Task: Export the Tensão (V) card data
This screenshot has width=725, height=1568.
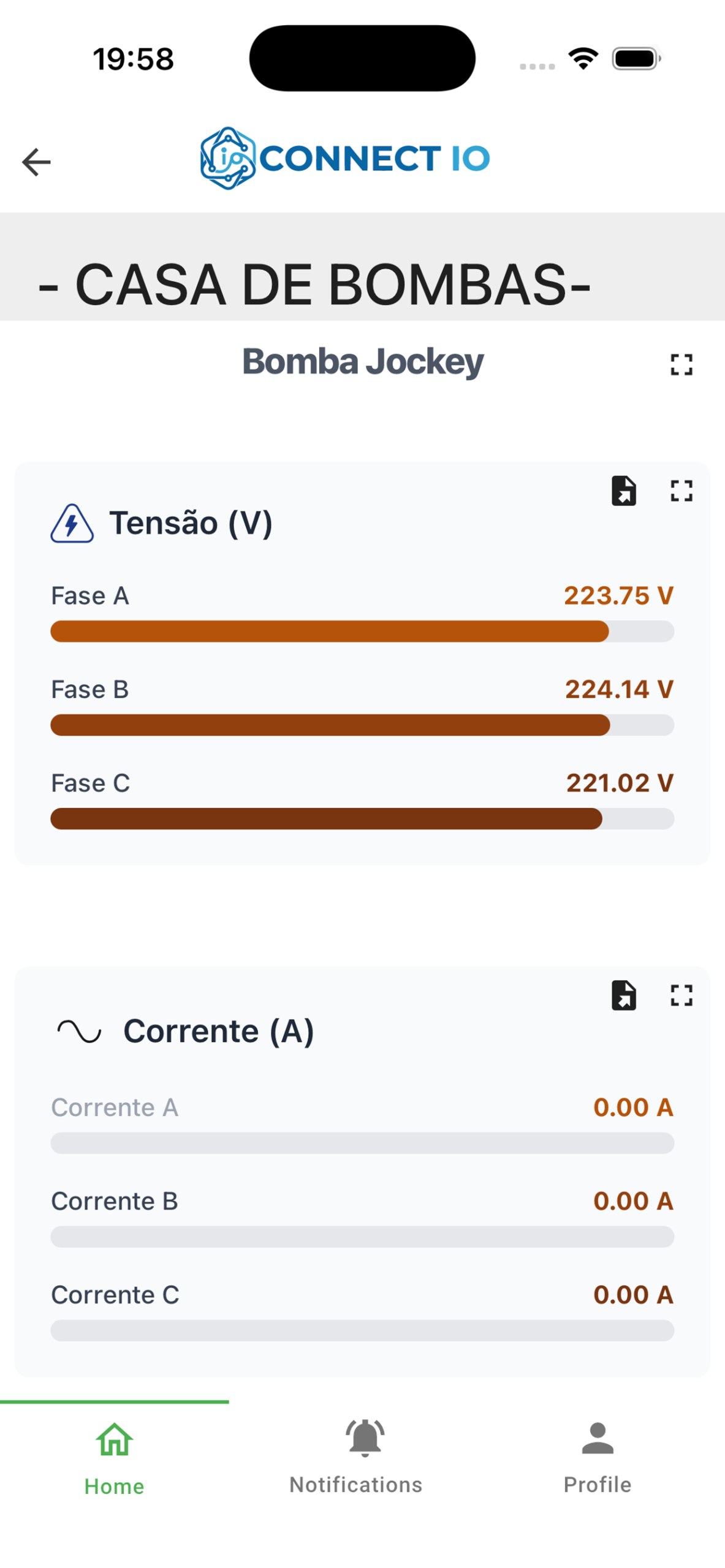Action: [624, 491]
